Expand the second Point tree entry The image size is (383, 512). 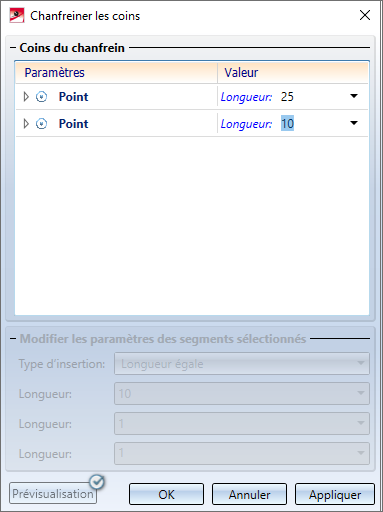(26, 124)
